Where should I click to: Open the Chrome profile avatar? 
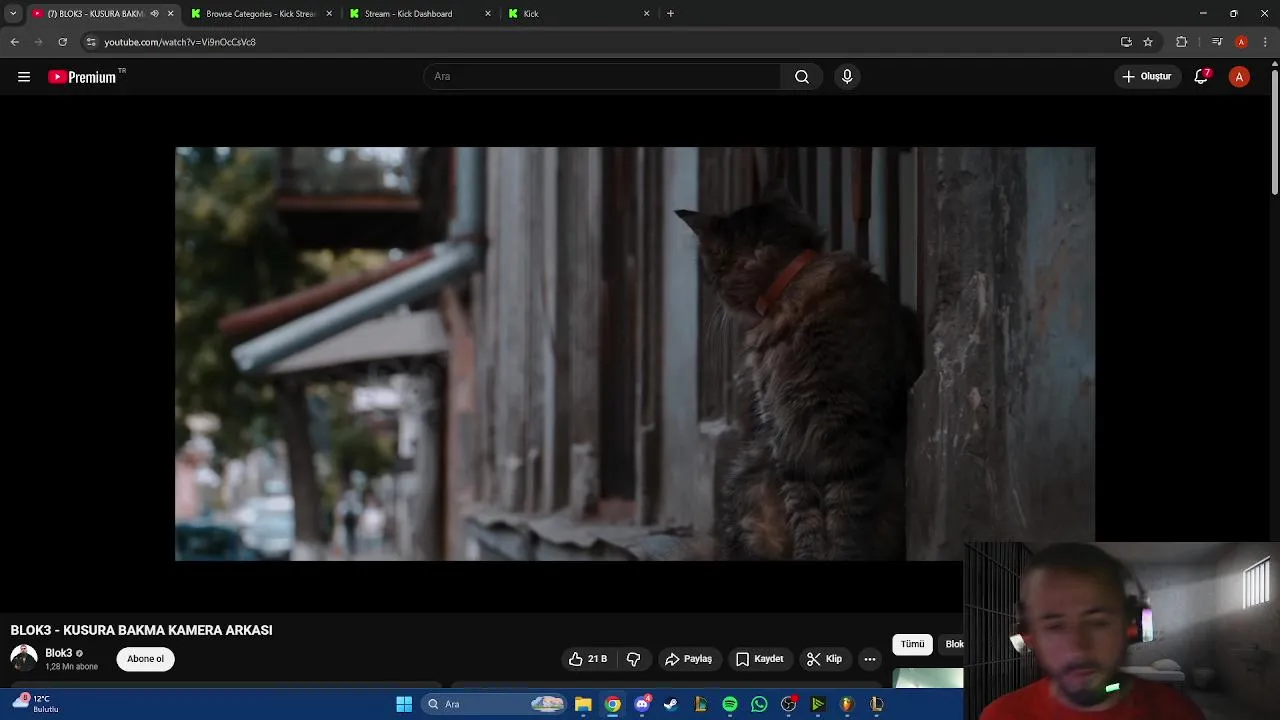pos(1241,42)
